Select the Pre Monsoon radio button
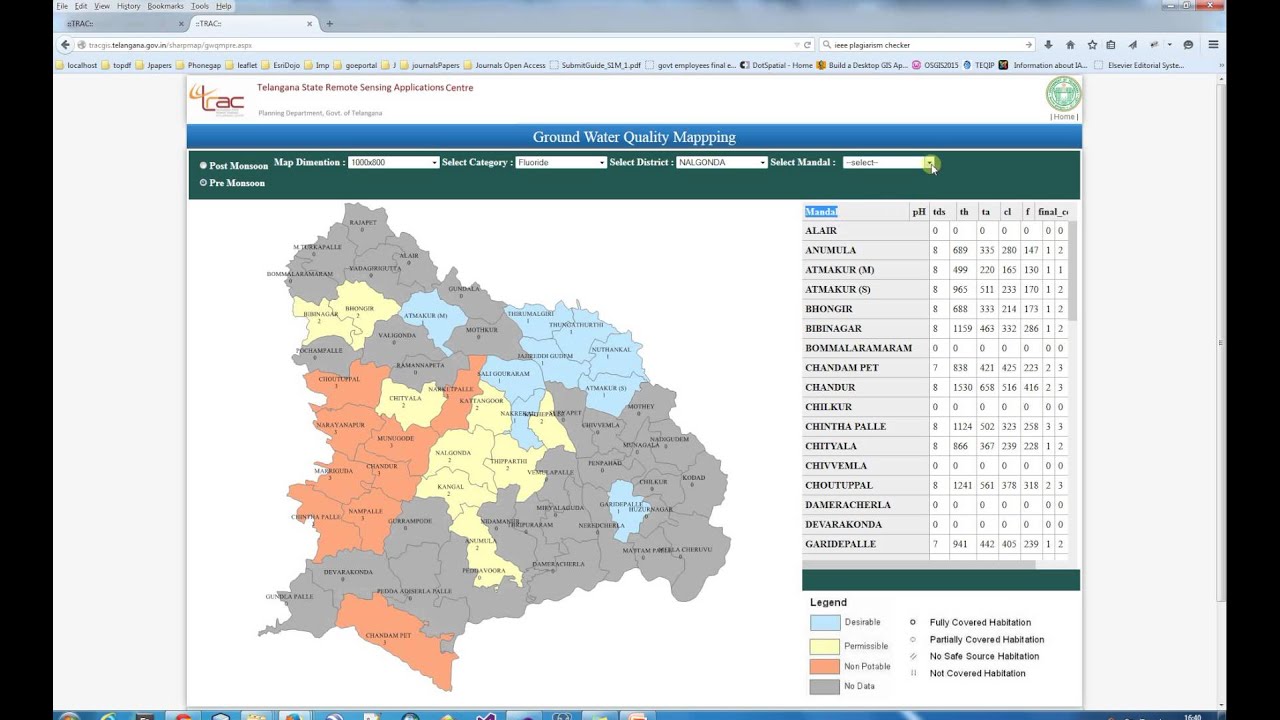Screen dimensions: 1280x720 pyautogui.click(x=203, y=183)
